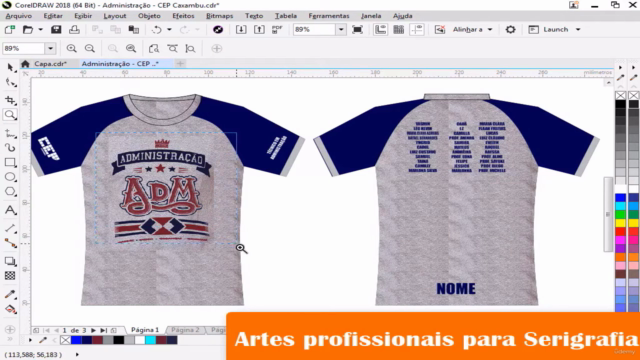Select the Drop Shadow tool
640x360 pixels.
click(10, 261)
